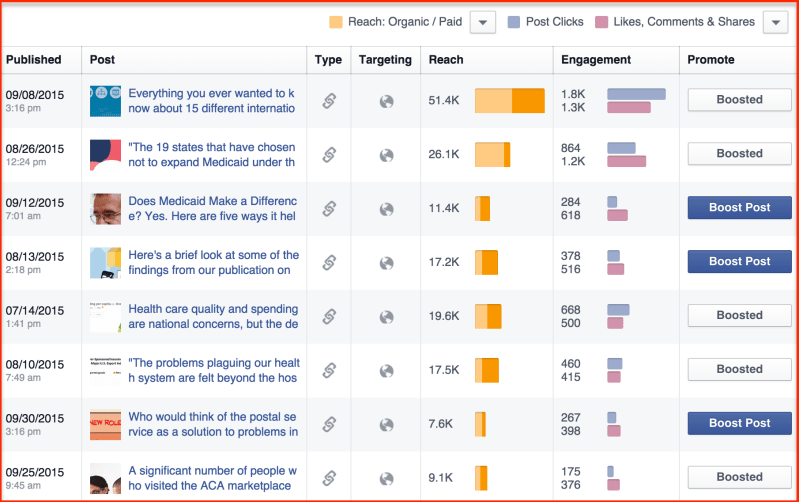The image size is (799, 502).
Task: Click the Post Clicks legend color swatch
Action: tap(514, 22)
